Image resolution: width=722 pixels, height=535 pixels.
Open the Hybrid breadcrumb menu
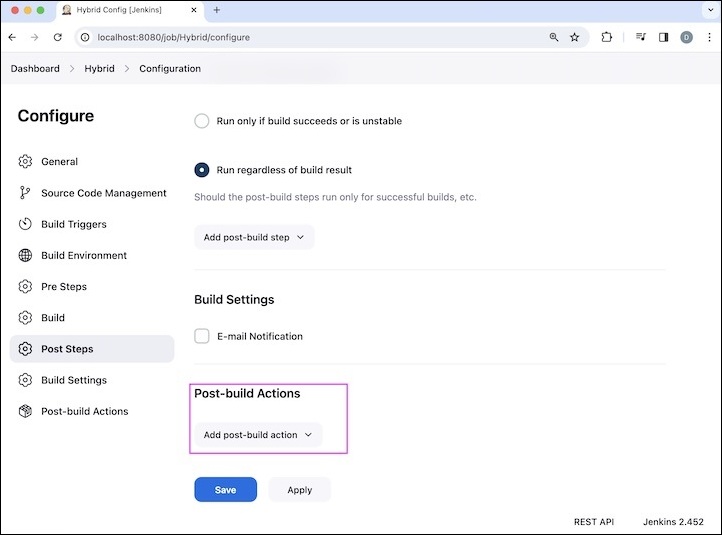(x=99, y=69)
